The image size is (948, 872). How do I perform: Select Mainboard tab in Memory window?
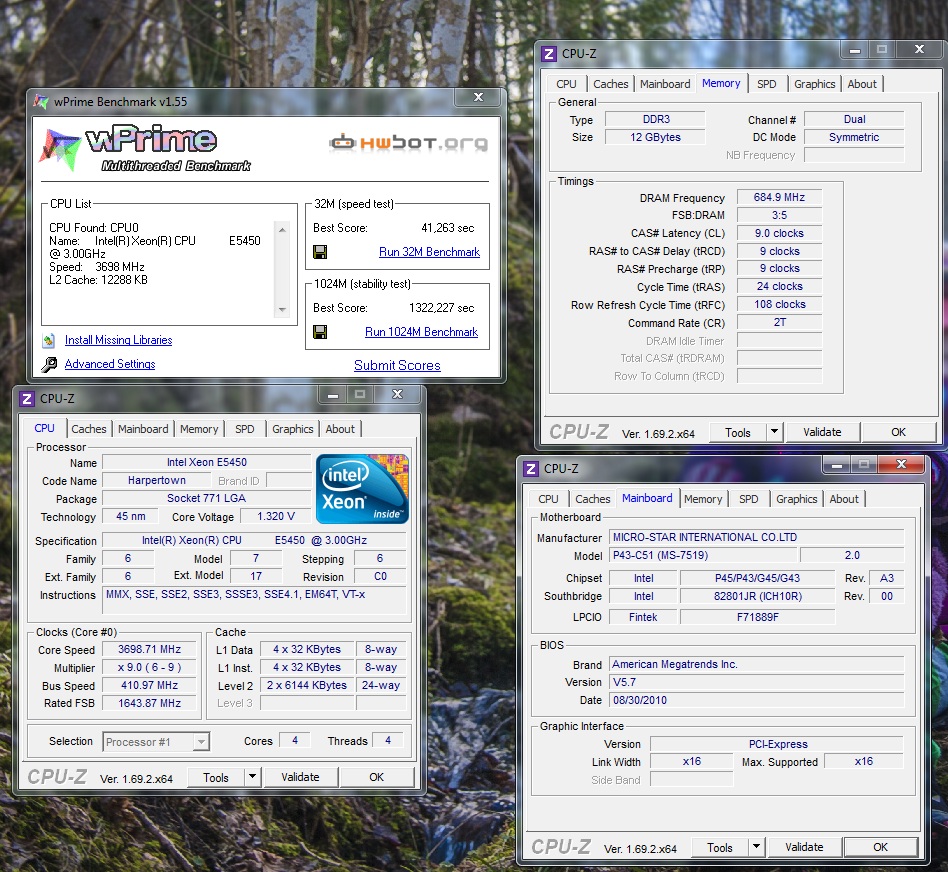[665, 84]
